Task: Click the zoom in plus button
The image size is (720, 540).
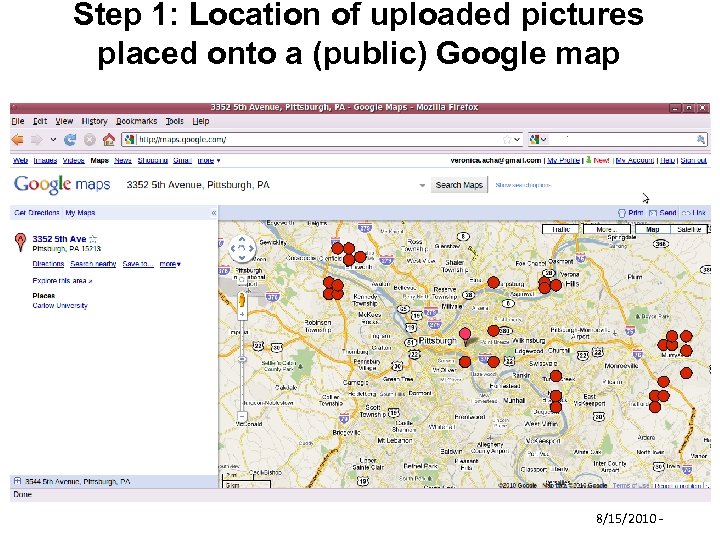Action: pos(242,315)
